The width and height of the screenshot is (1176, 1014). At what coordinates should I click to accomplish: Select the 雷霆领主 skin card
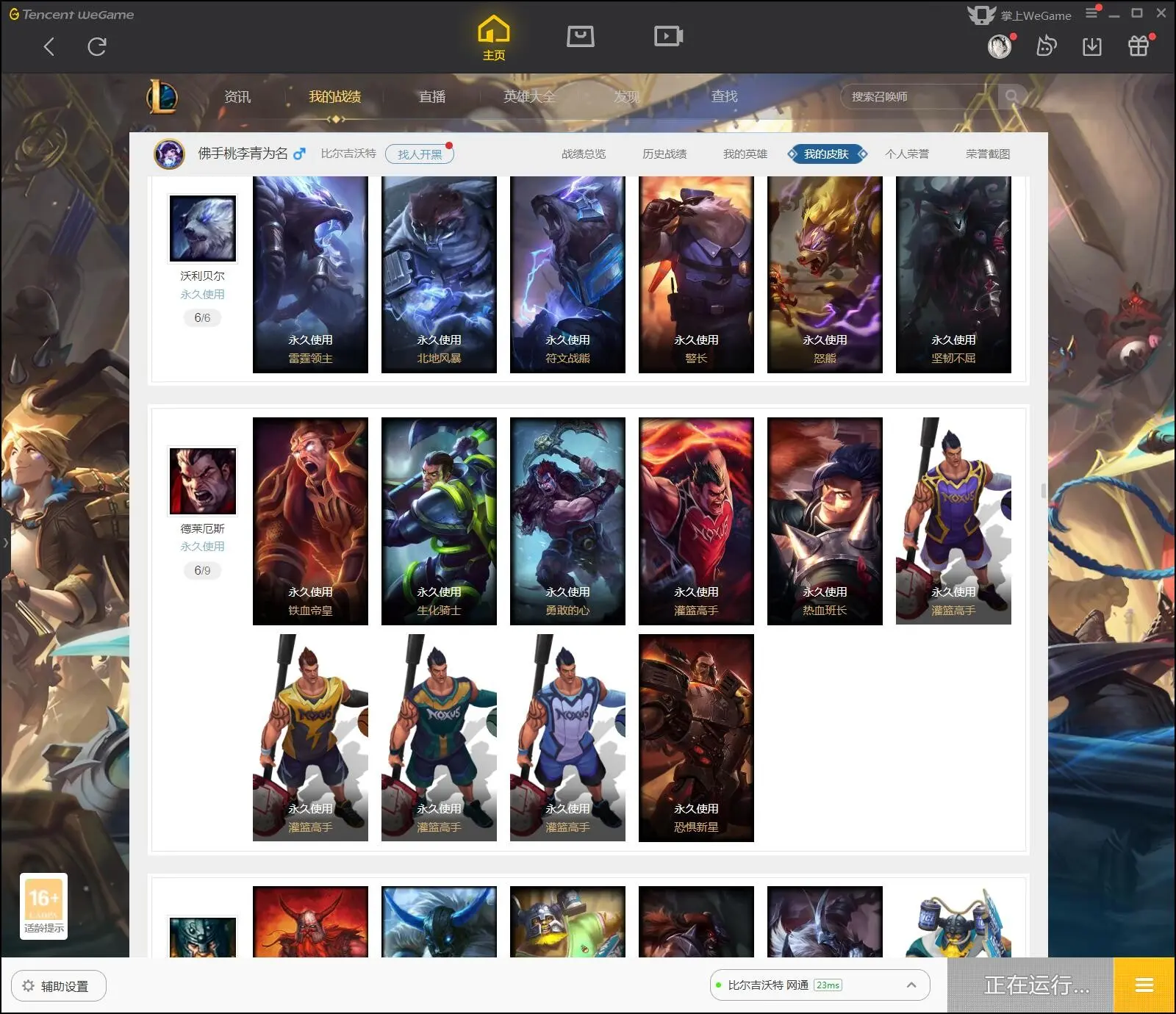click(310, 275)
